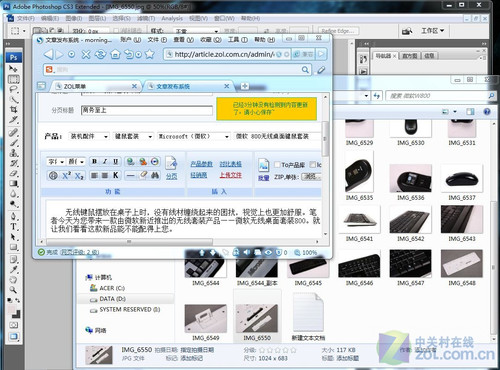Select the Healing Brush tool
The image size is (500, 370).
[x=14, y=133]
